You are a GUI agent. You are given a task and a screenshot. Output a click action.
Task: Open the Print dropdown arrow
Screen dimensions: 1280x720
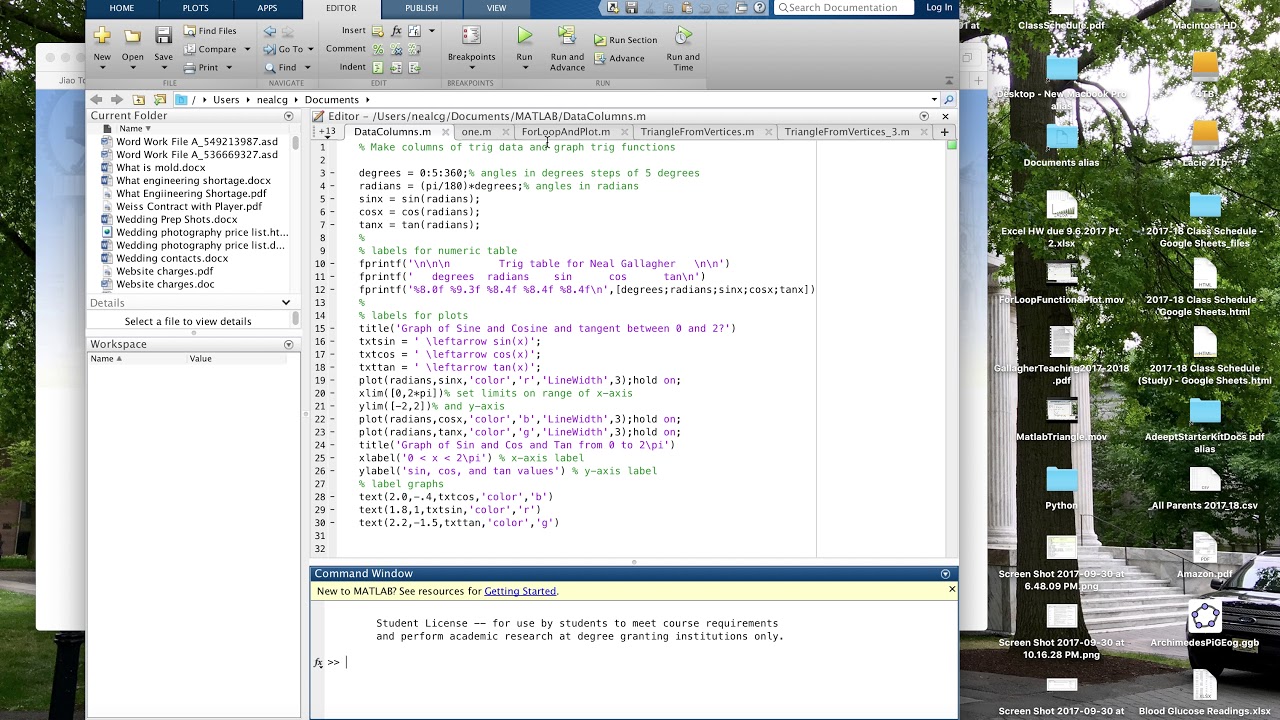228,68
